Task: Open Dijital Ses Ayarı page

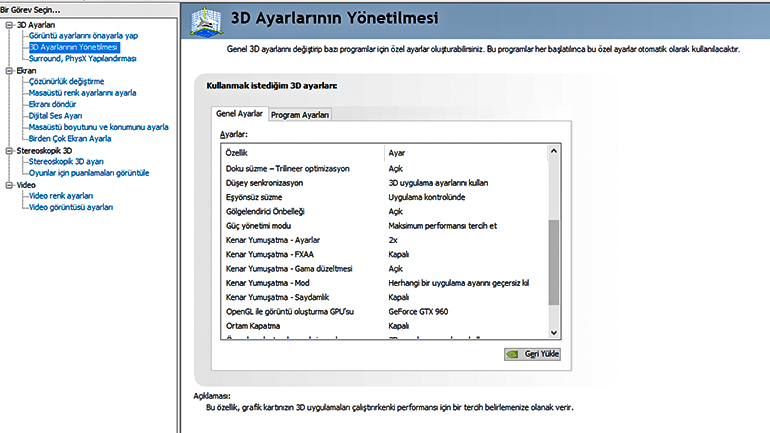Action: pos(55,116)
